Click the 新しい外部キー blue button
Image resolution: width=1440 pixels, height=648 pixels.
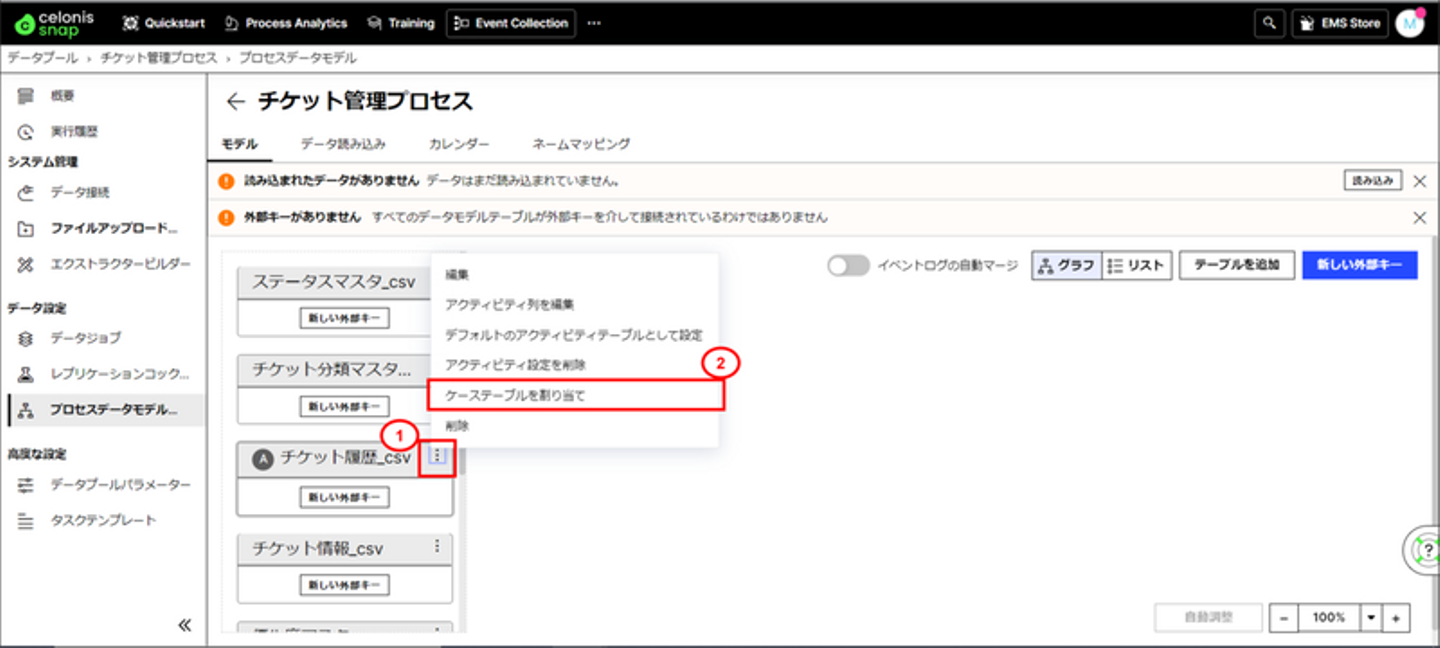[x=1359, y=265]
